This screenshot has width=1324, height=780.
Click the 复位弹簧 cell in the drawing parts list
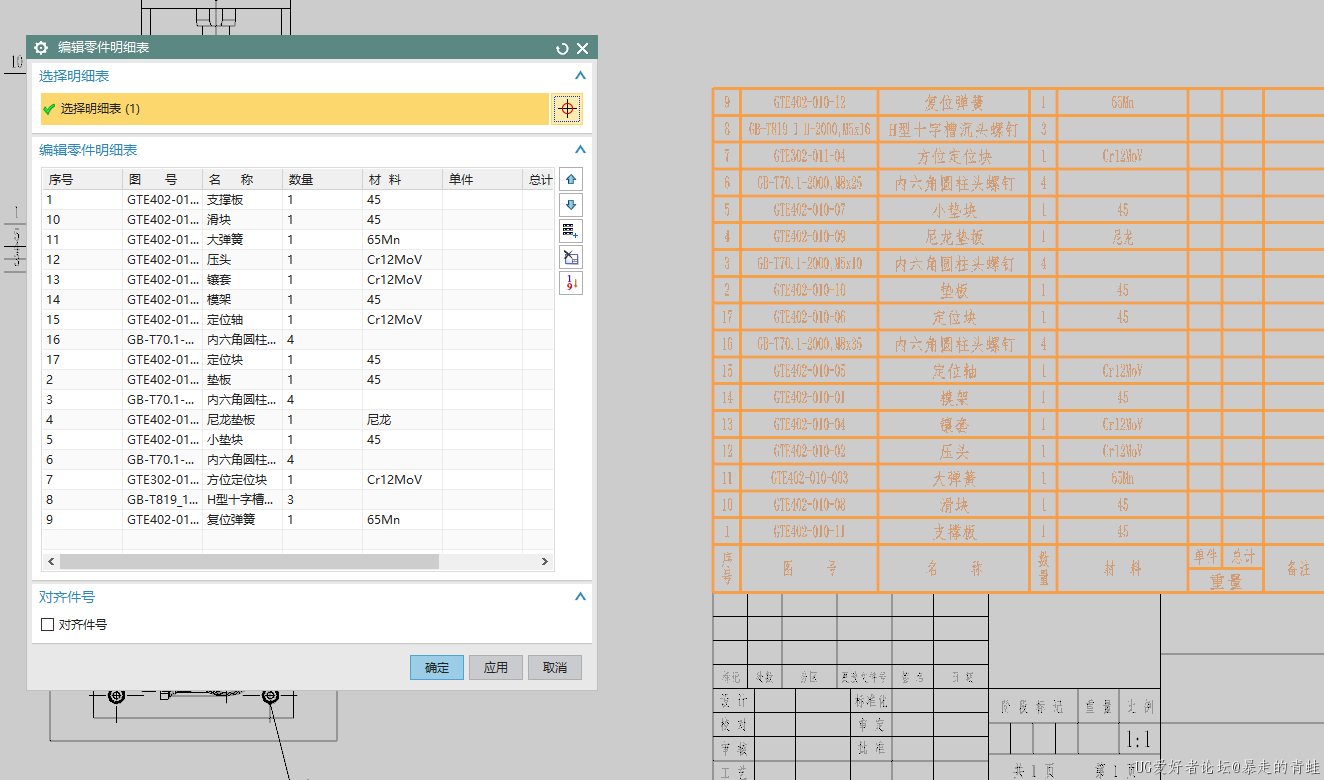pyautogui.click(x=954, y=103)
